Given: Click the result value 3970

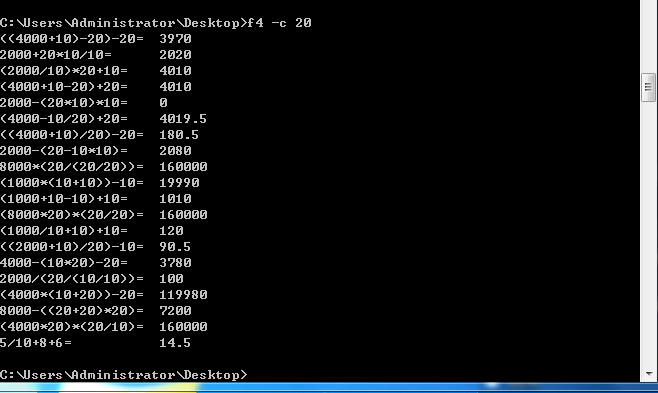Looking at the screenshot, I should 175,39.
